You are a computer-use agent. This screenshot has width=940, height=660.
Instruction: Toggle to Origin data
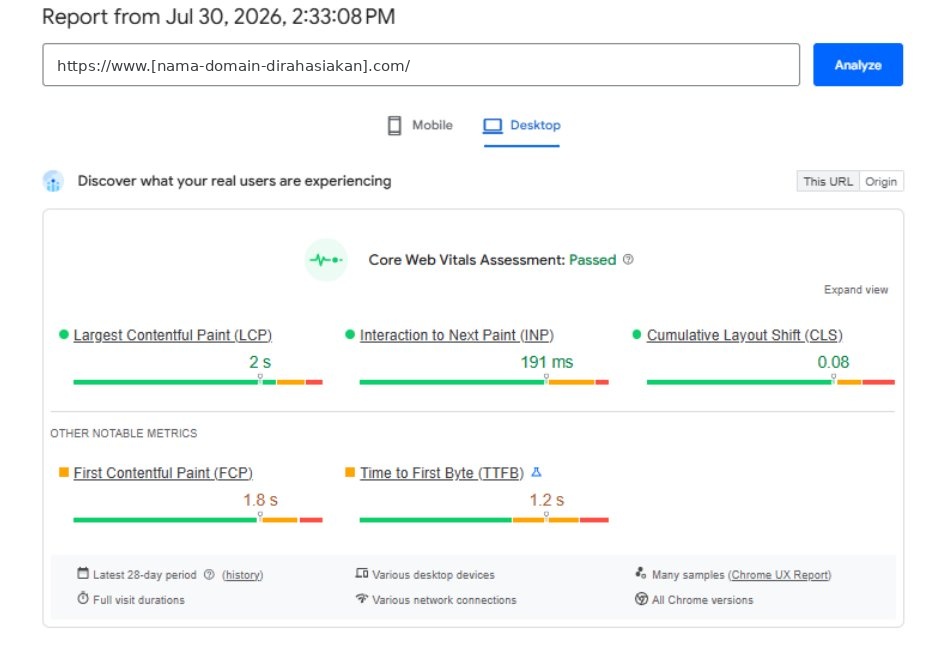(x=881, y=182)
